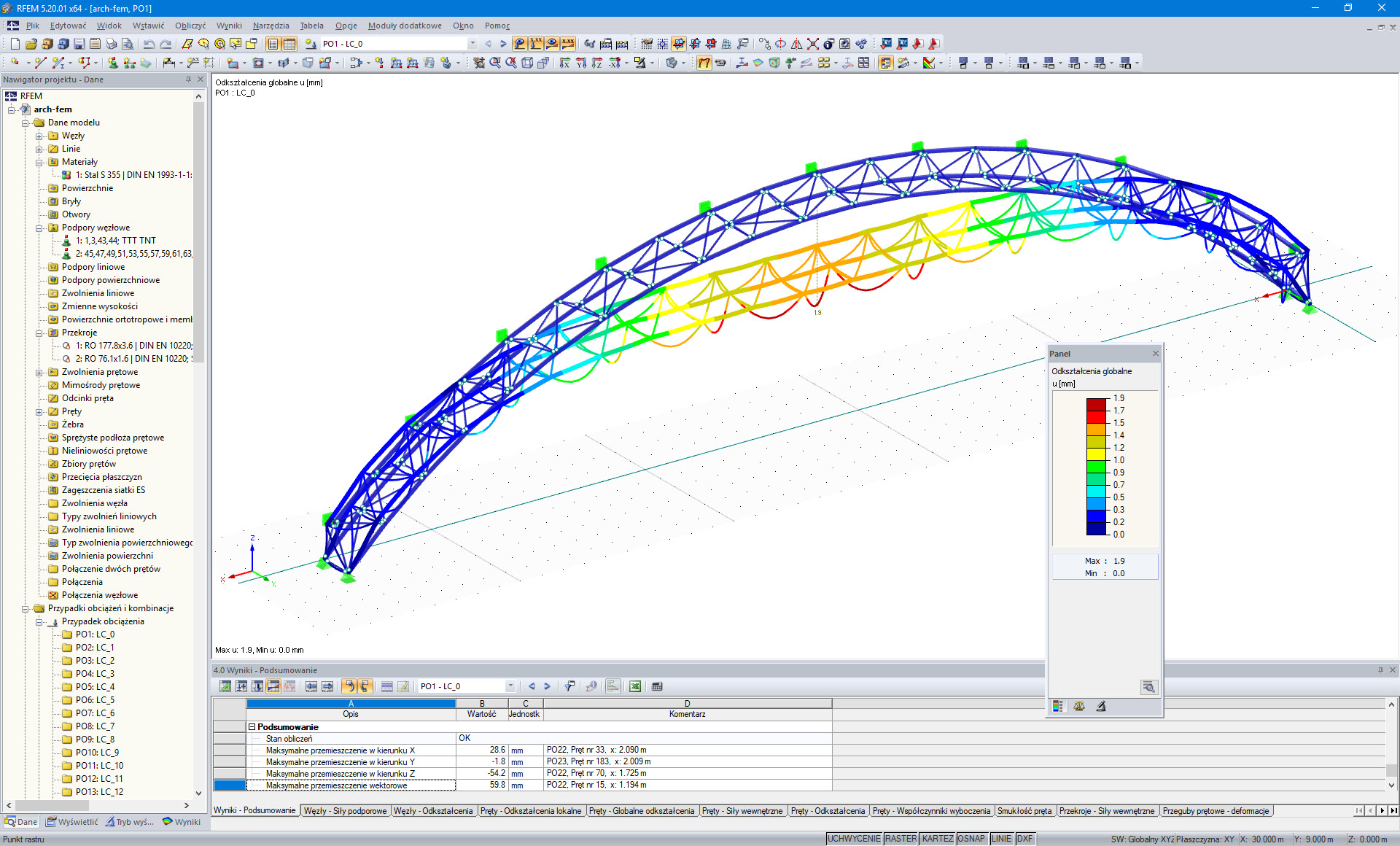
Task: Expand the Węzły tree node
Action: 39,136
